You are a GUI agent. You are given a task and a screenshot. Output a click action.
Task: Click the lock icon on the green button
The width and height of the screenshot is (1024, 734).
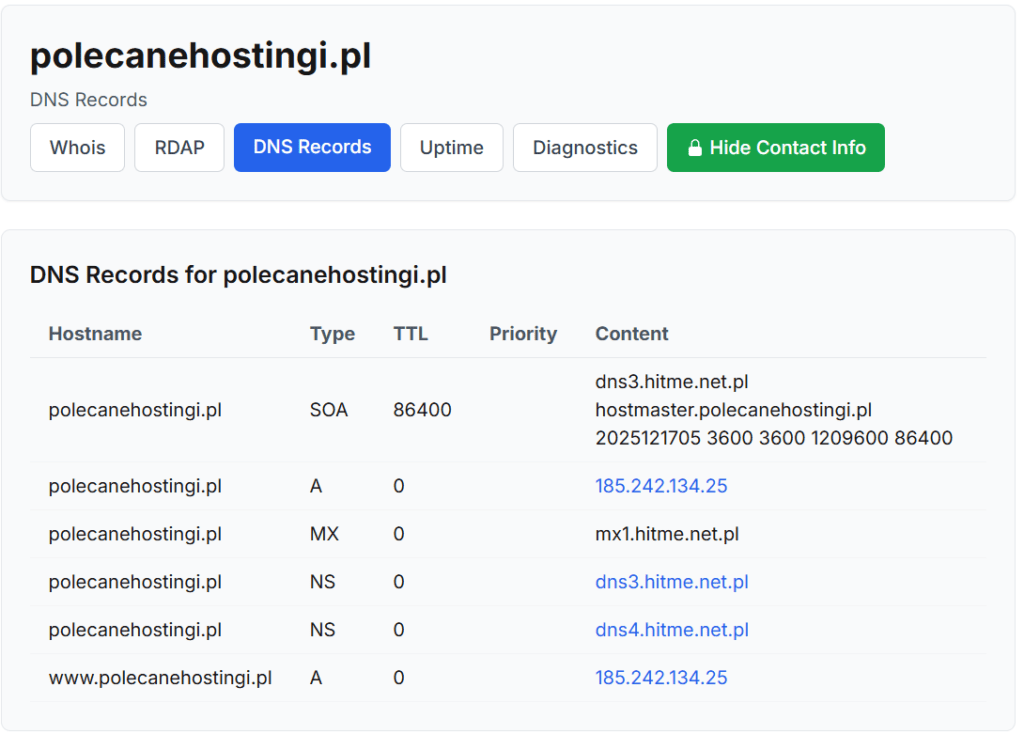point(695,147)
